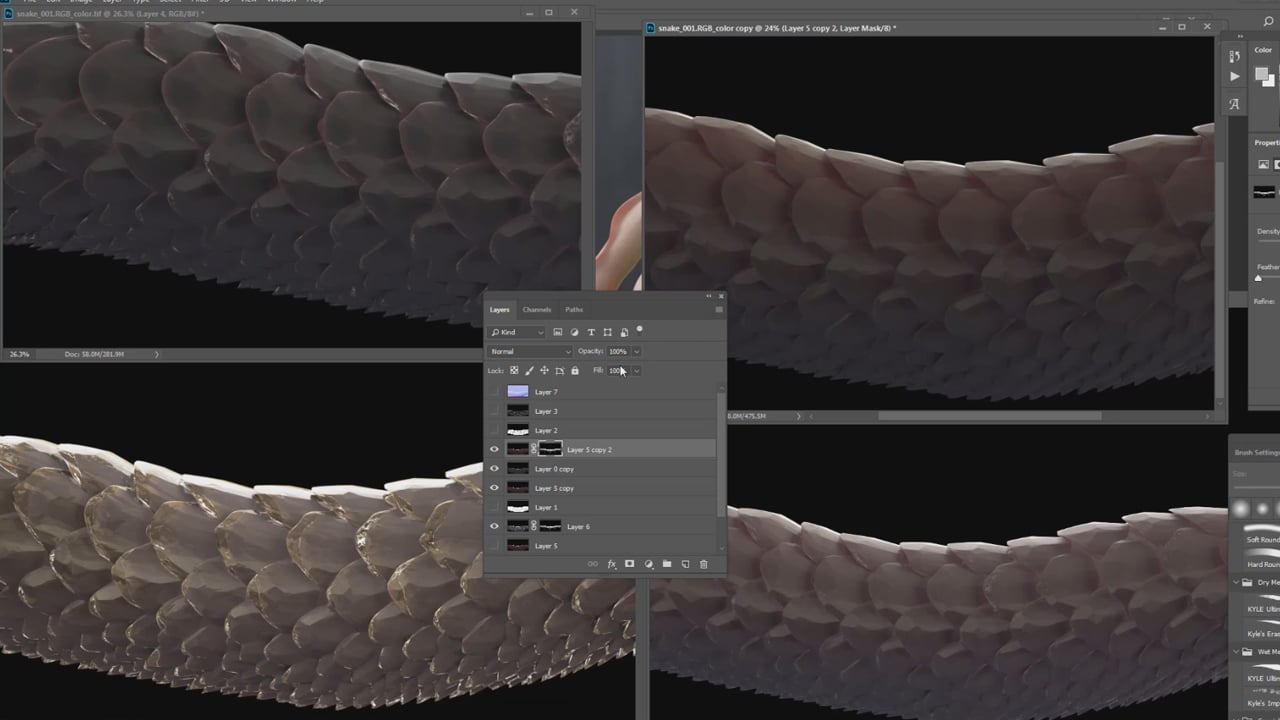Hide Layer 6
This screenshot has height=720, width=1280.
tap(494, 527)
